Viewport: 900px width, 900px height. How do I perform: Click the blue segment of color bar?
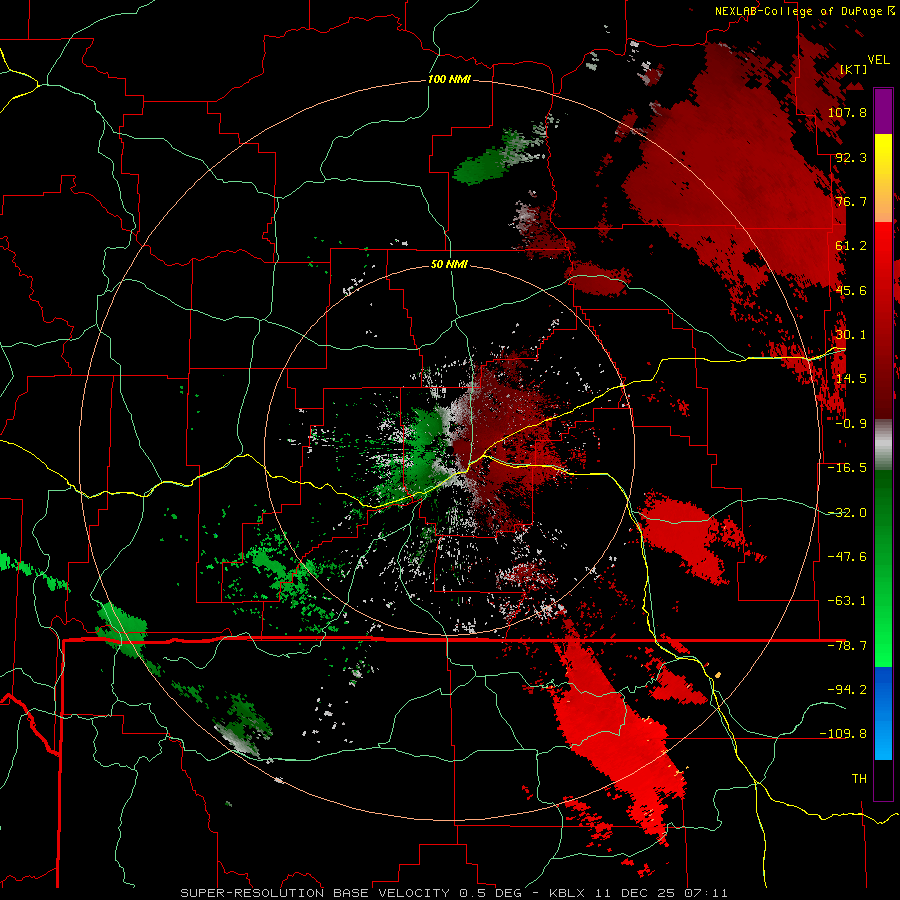[883, 713]
